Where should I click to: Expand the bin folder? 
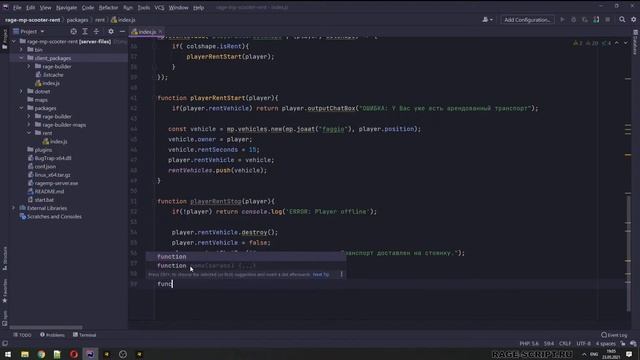(x=21, y=50)
